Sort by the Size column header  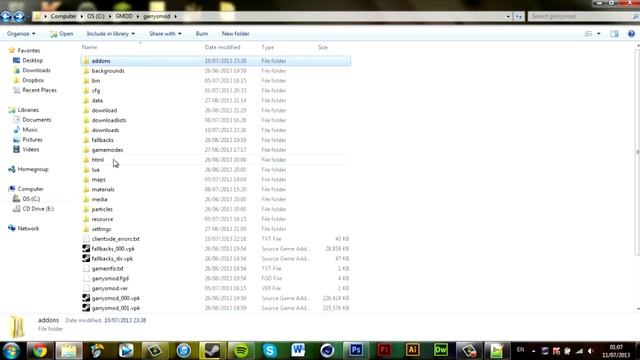coord(323,47)
